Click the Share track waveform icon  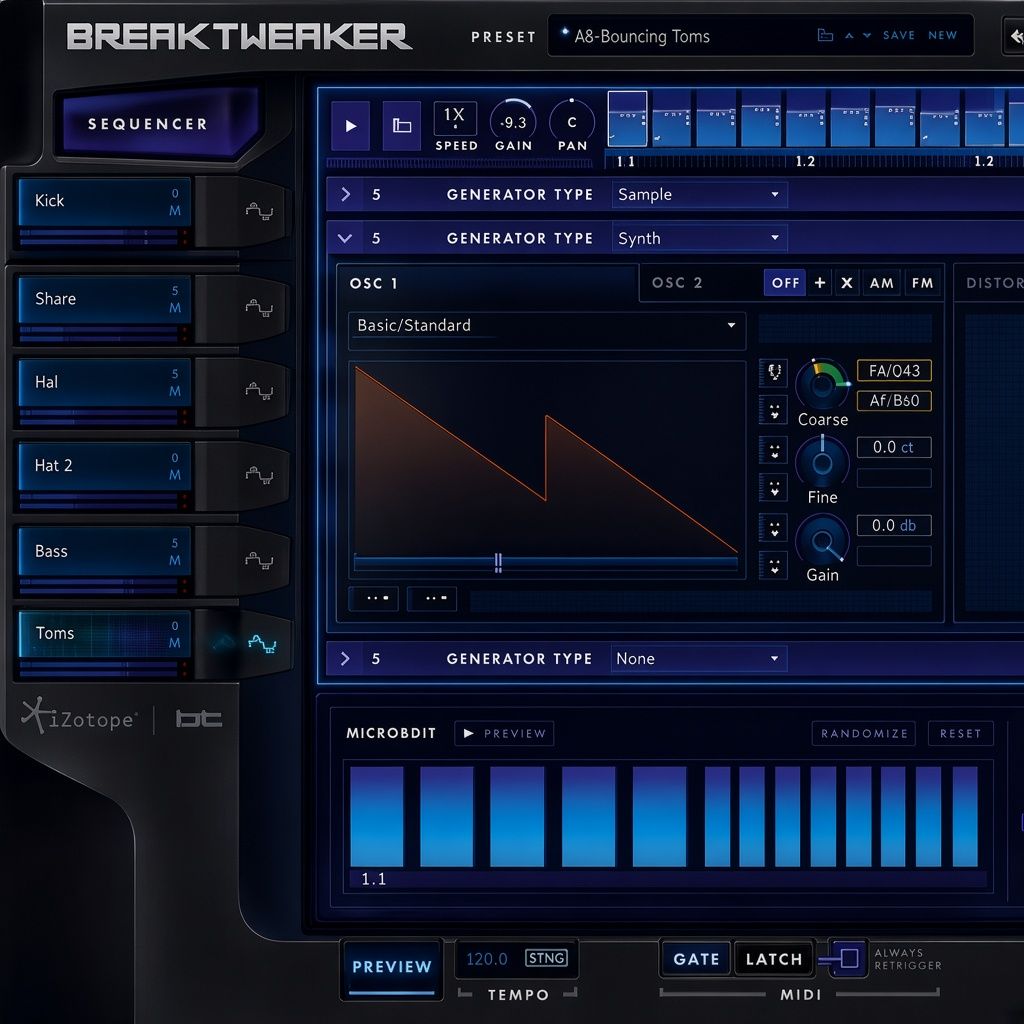pyautogui.click(x=259, y=308)
